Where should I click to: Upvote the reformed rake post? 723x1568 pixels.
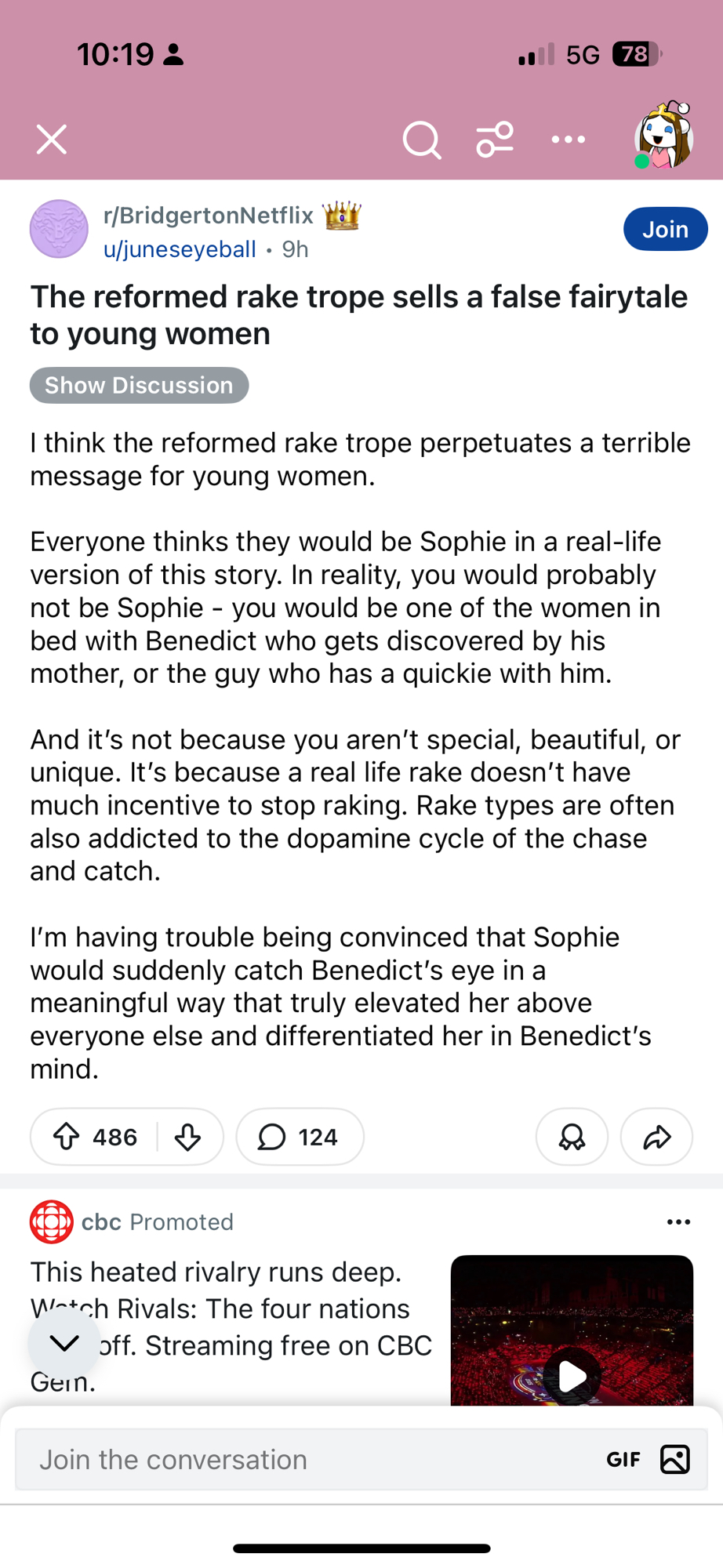pos(67,1137)
